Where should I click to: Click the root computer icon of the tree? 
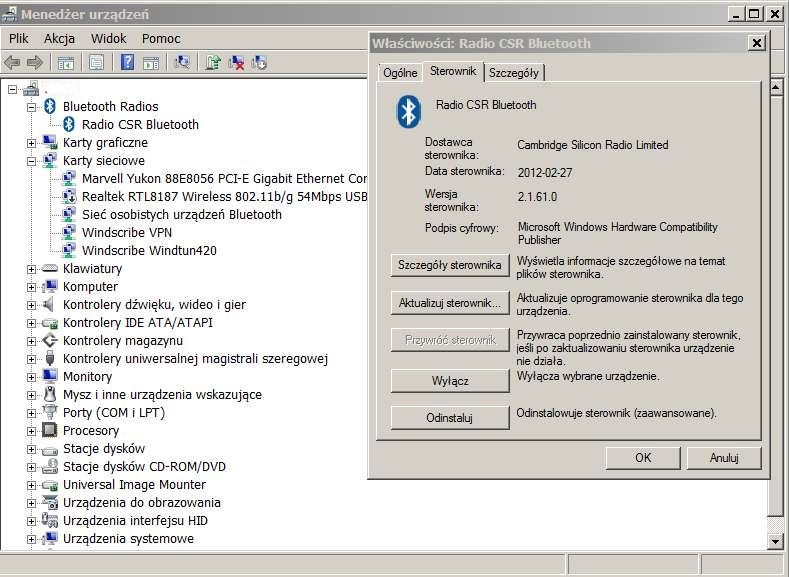(31, 89)
